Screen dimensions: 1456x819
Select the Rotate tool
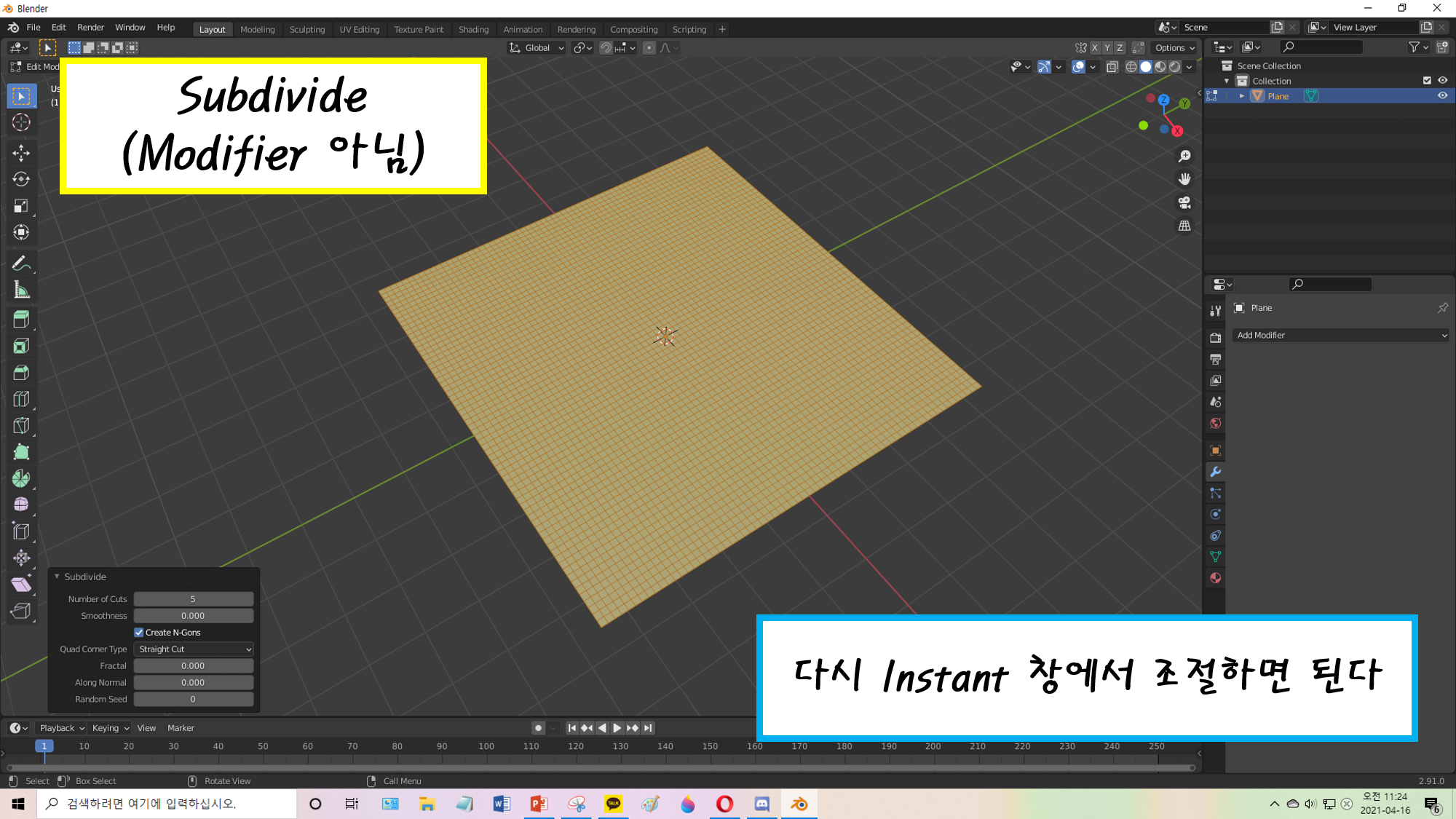coord(21,179)
